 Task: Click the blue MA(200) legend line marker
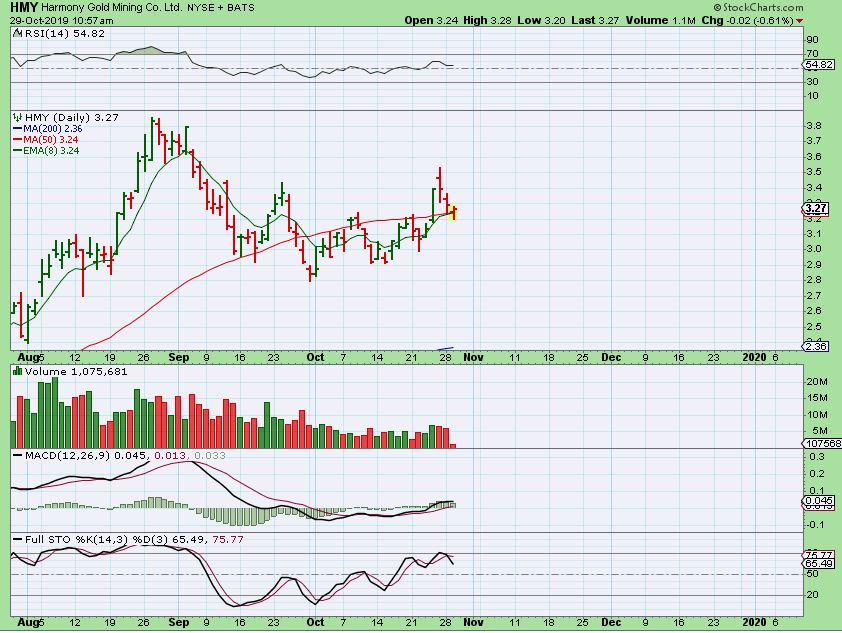(x=17, y=129)
